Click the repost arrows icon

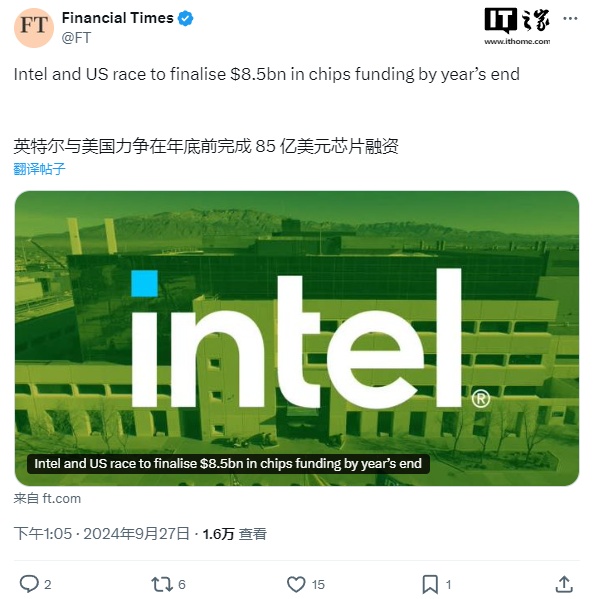tap(162, 584)
